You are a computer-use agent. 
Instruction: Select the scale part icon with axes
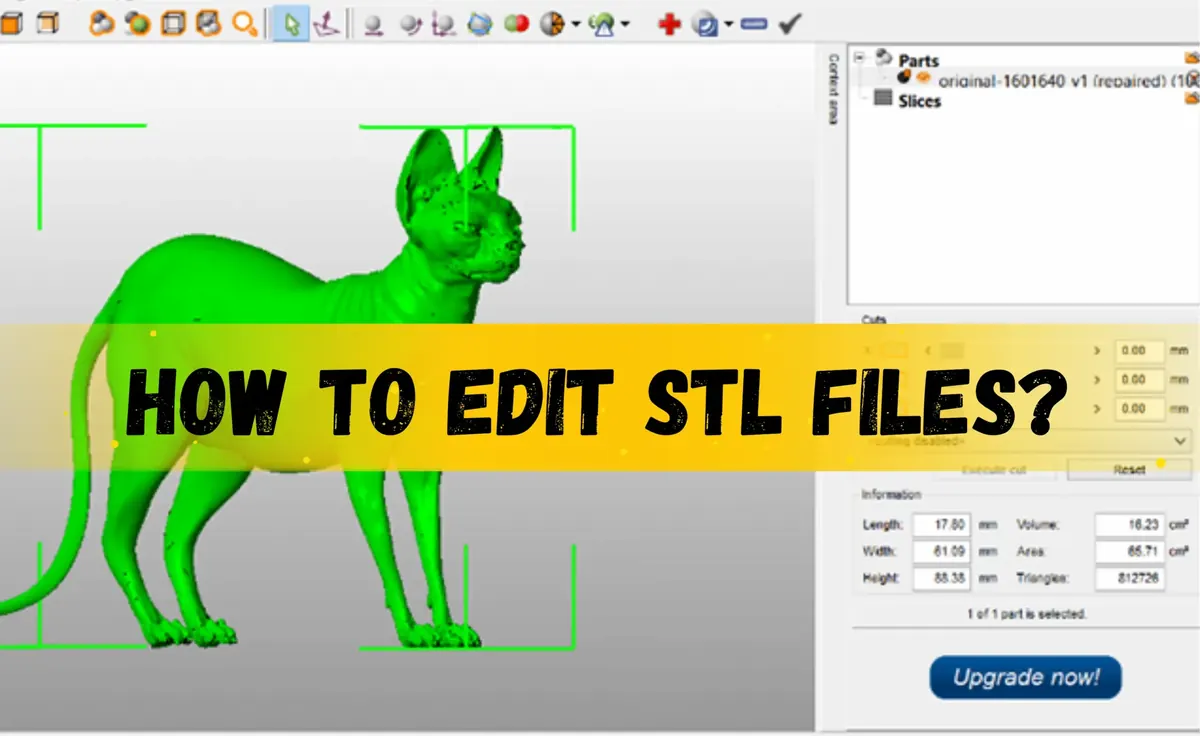pos(444,24)
